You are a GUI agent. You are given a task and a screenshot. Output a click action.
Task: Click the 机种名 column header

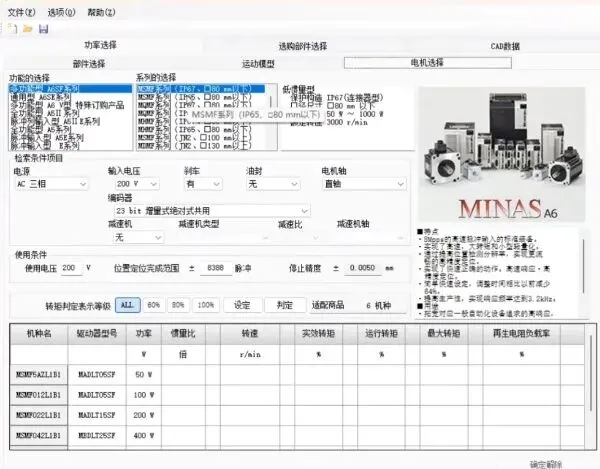coord(39,334)
